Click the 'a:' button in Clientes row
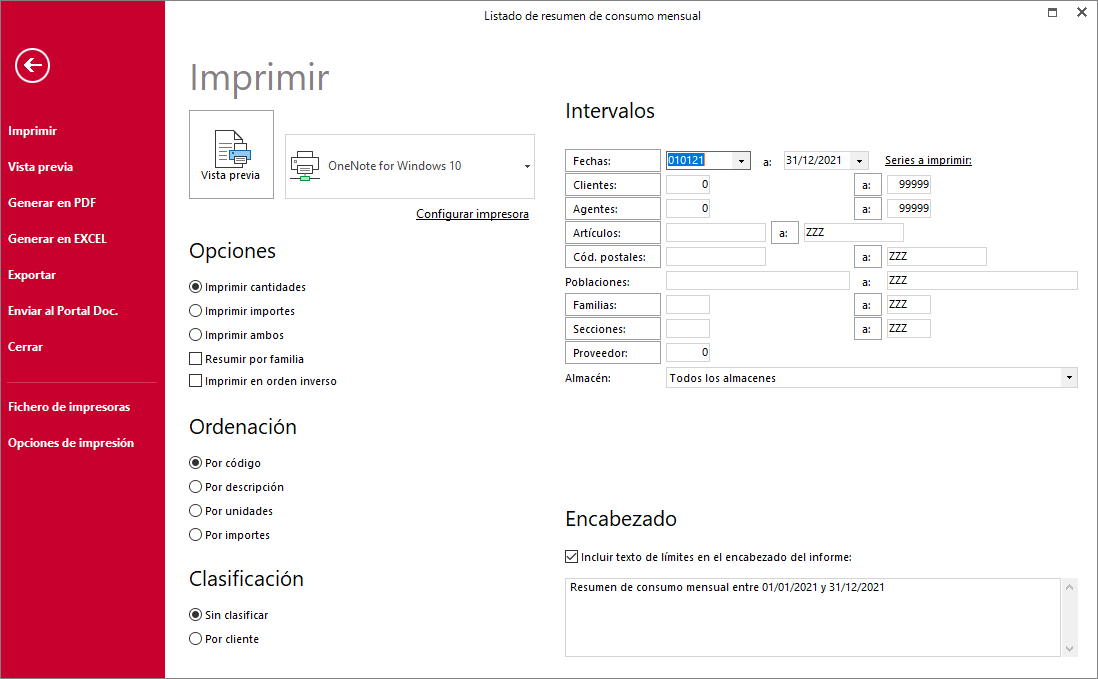The width and height of the screenshot is (1098, 679). 867,185
